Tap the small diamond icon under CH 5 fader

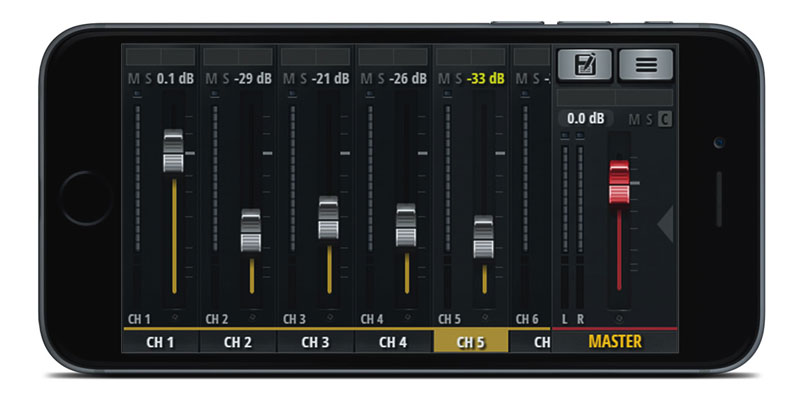tap(485, 317)
